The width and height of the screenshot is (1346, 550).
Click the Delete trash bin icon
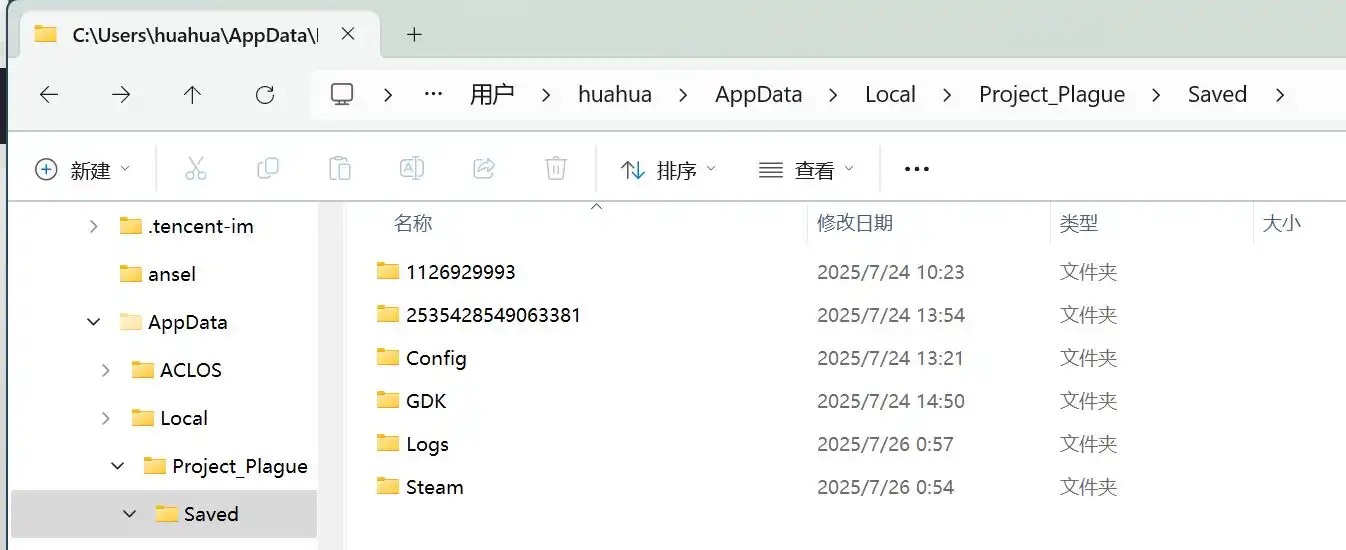point(556,169)
